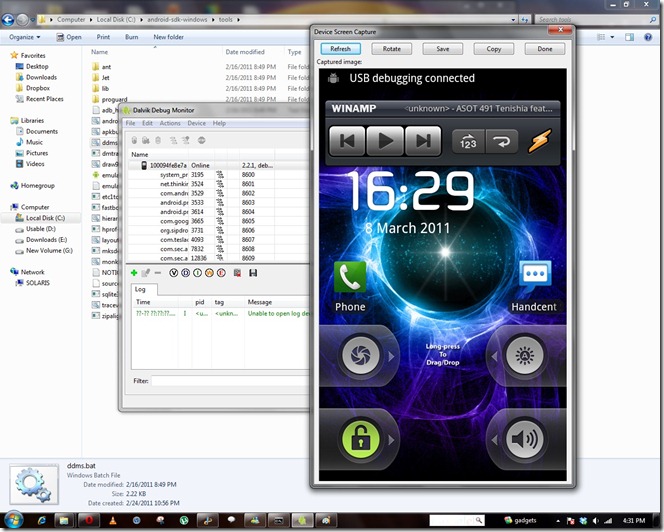Image resolution: width=664 pixels, height=532 pixels.
Task: Open the view options dropdown arrow
Action: [612, 37]
